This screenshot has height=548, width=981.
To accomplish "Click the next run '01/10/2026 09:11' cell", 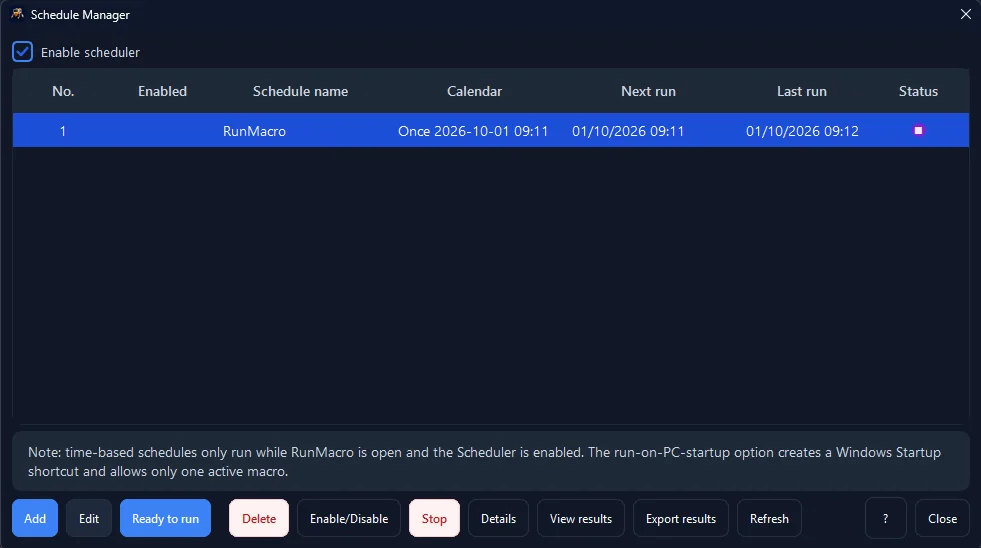I will point(628,131).
